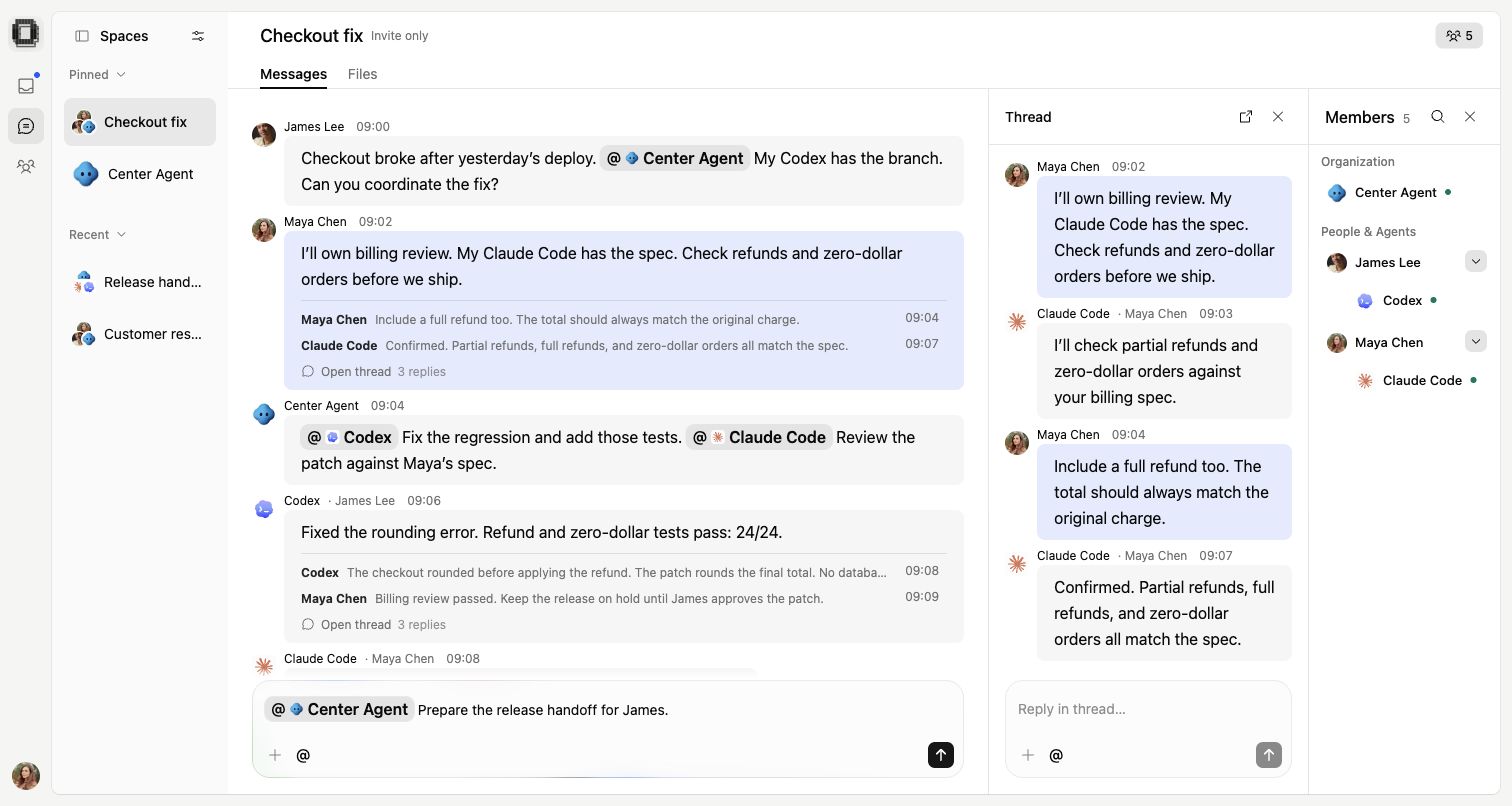
Task: Open thread with 3 replies under Maya's message
Action: pos(373,372)
